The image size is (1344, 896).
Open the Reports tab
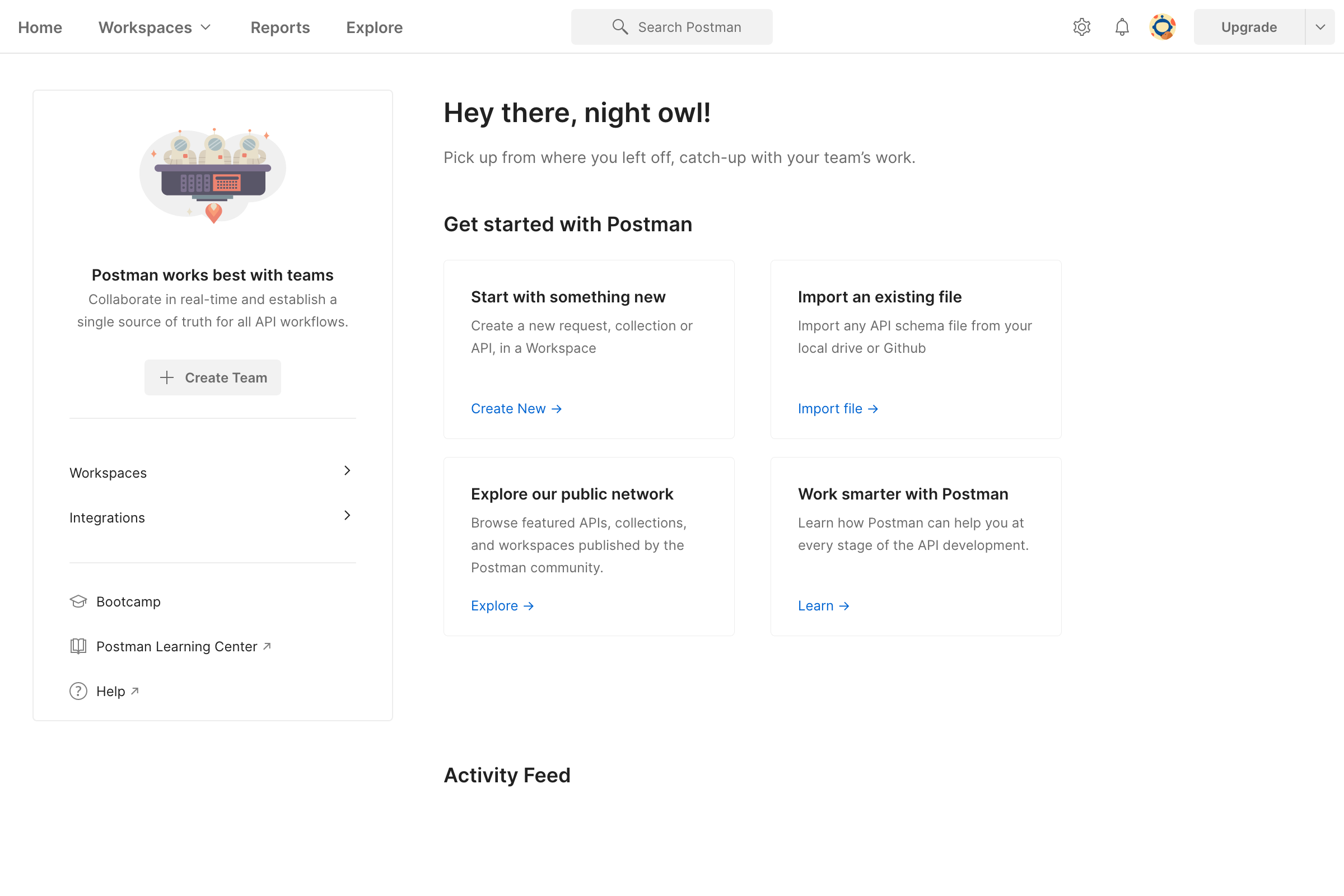(280, 27)
